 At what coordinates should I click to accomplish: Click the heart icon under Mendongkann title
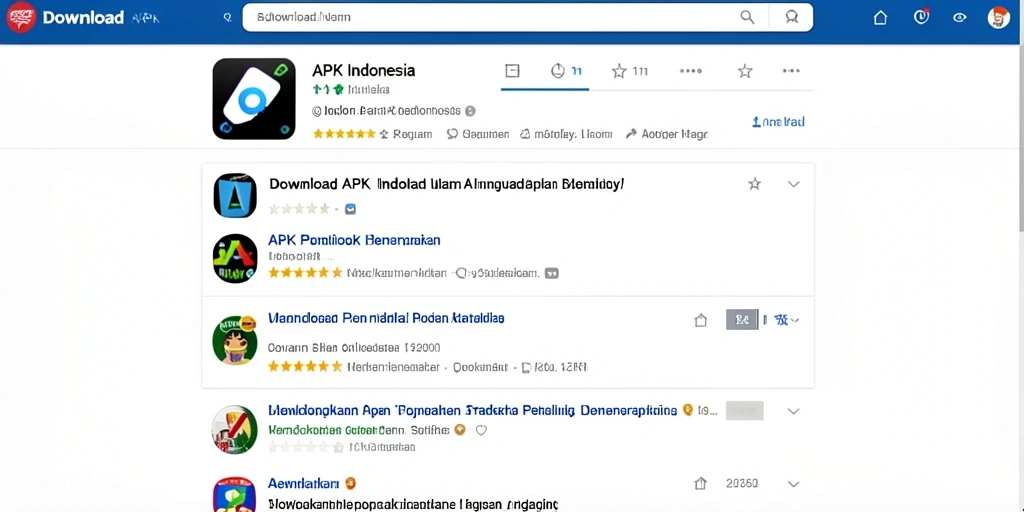coord(481,430)
